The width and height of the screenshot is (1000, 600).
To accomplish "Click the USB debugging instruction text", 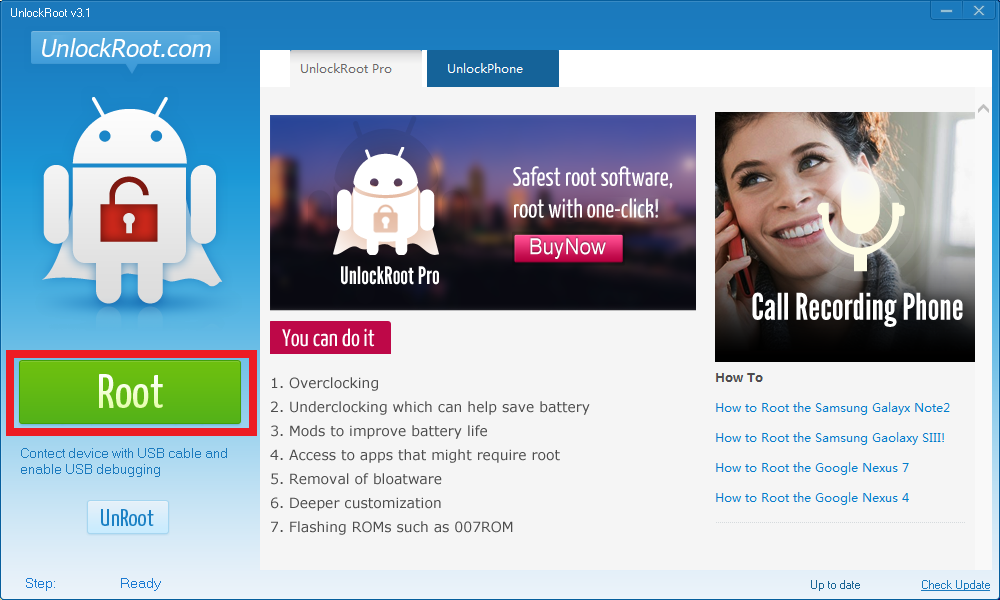I will (x=124, y=462).
